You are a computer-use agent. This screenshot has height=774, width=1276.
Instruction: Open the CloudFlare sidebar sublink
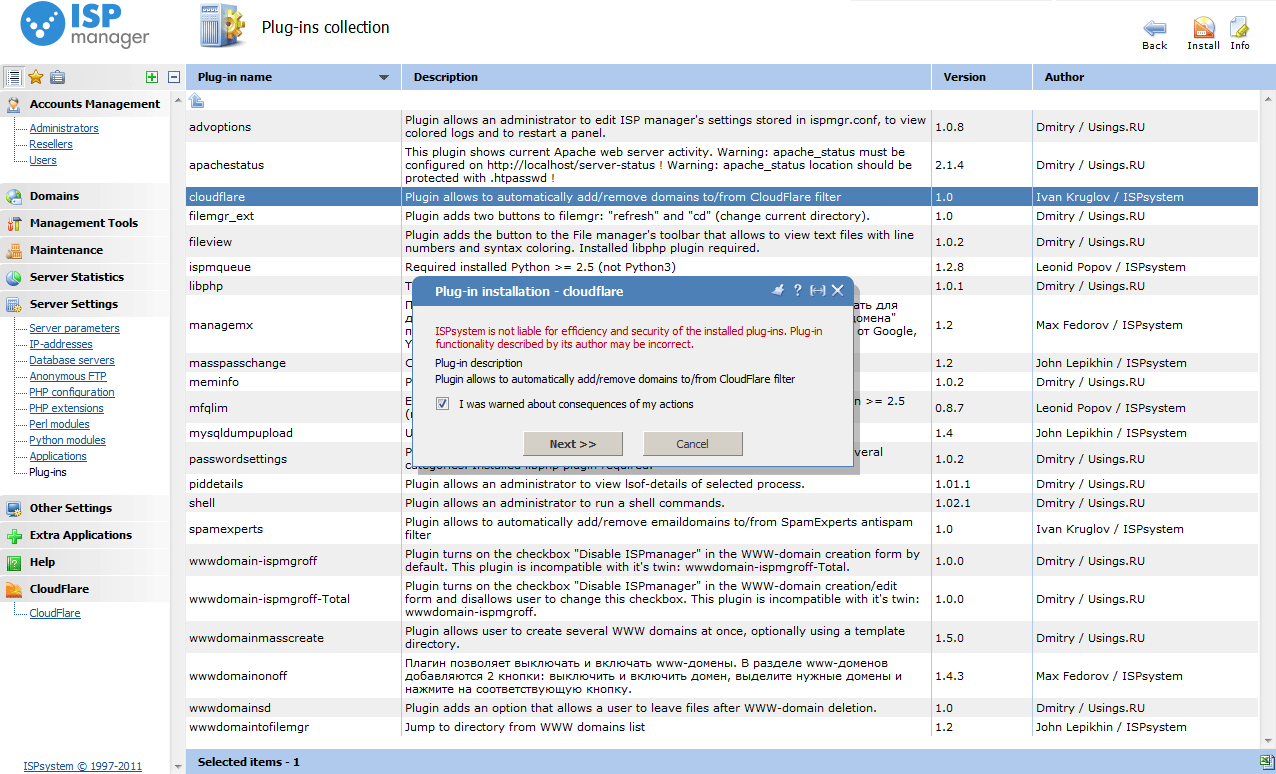(x=55, y=613)
